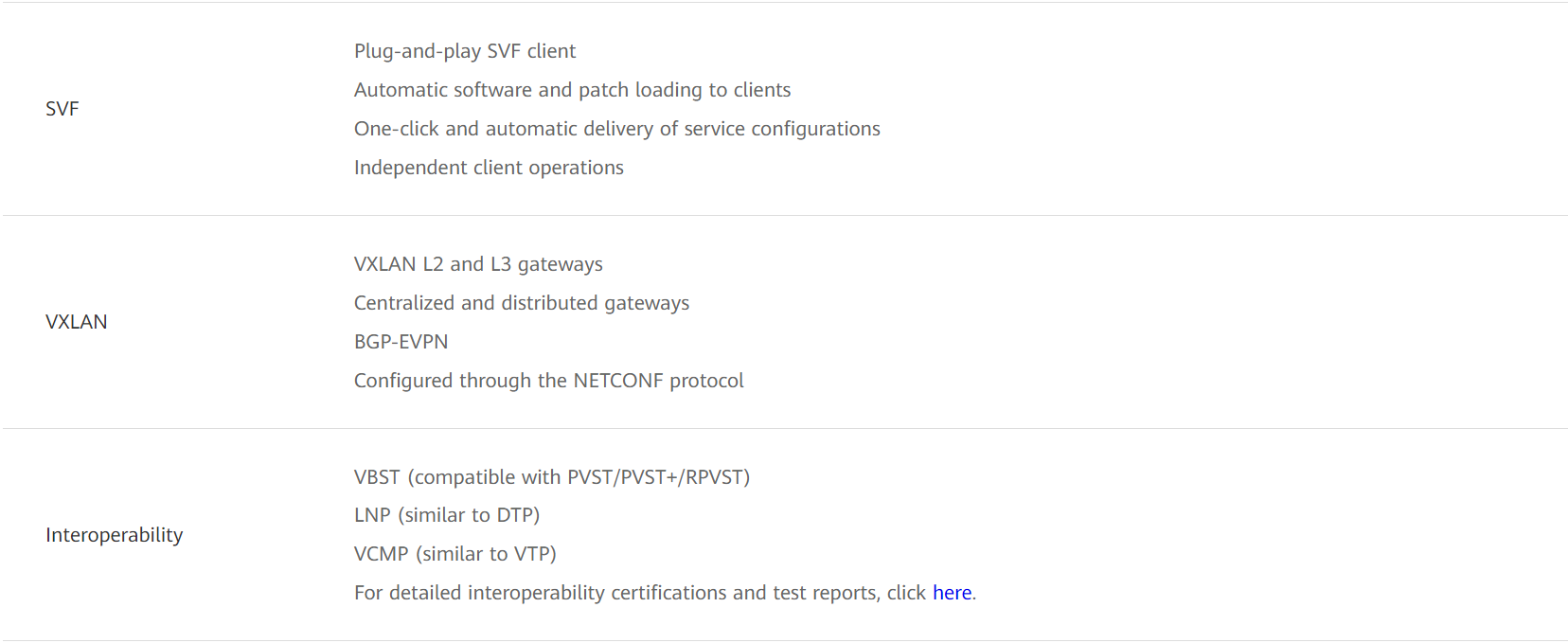Screen dimensions: 1568x643
Task: Click the VXLAN feature row label
Action: click(77, 322)
